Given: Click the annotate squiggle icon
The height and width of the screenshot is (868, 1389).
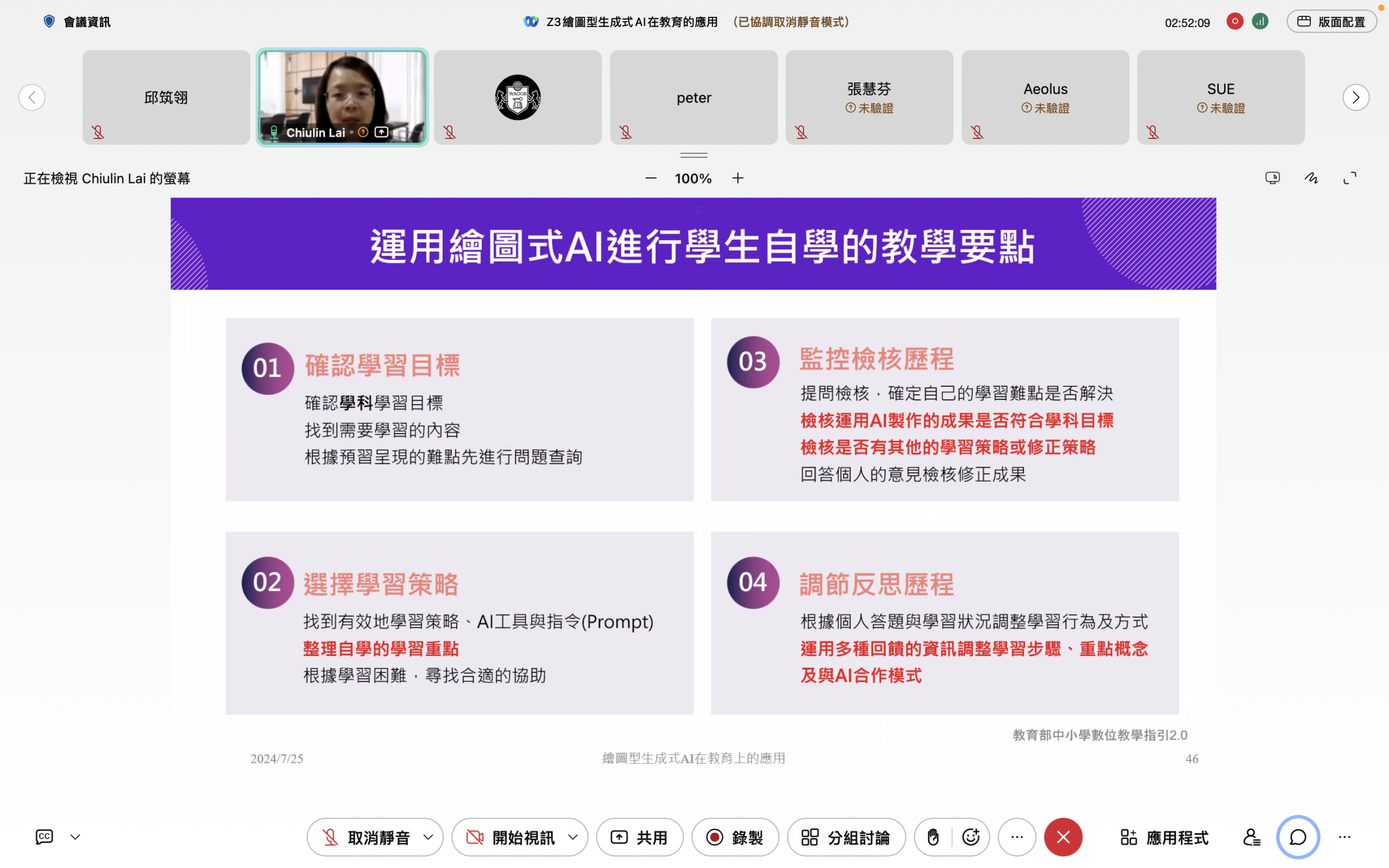Looking at the screenshot, I should coord(1311,178).
